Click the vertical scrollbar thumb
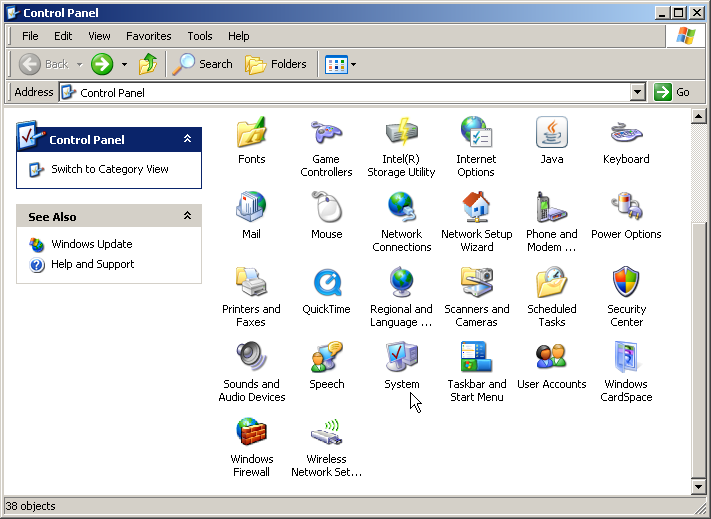This screenshot has width=711, height=519. tap(699, 350)
